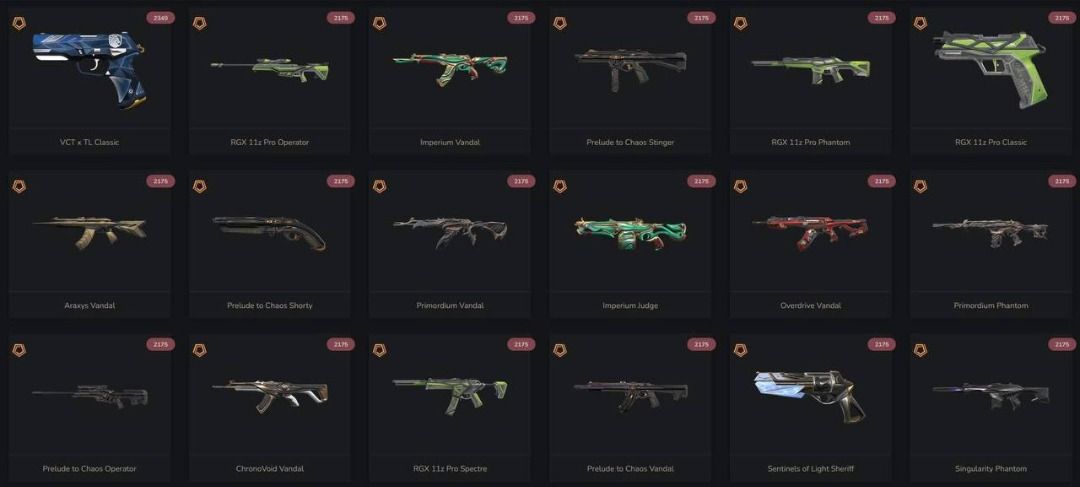Select the price badge on Sentinels of Light Sheriff
Image resolution: width=1080 pixels, height=487 pixels.
click(x=881, y=344)
